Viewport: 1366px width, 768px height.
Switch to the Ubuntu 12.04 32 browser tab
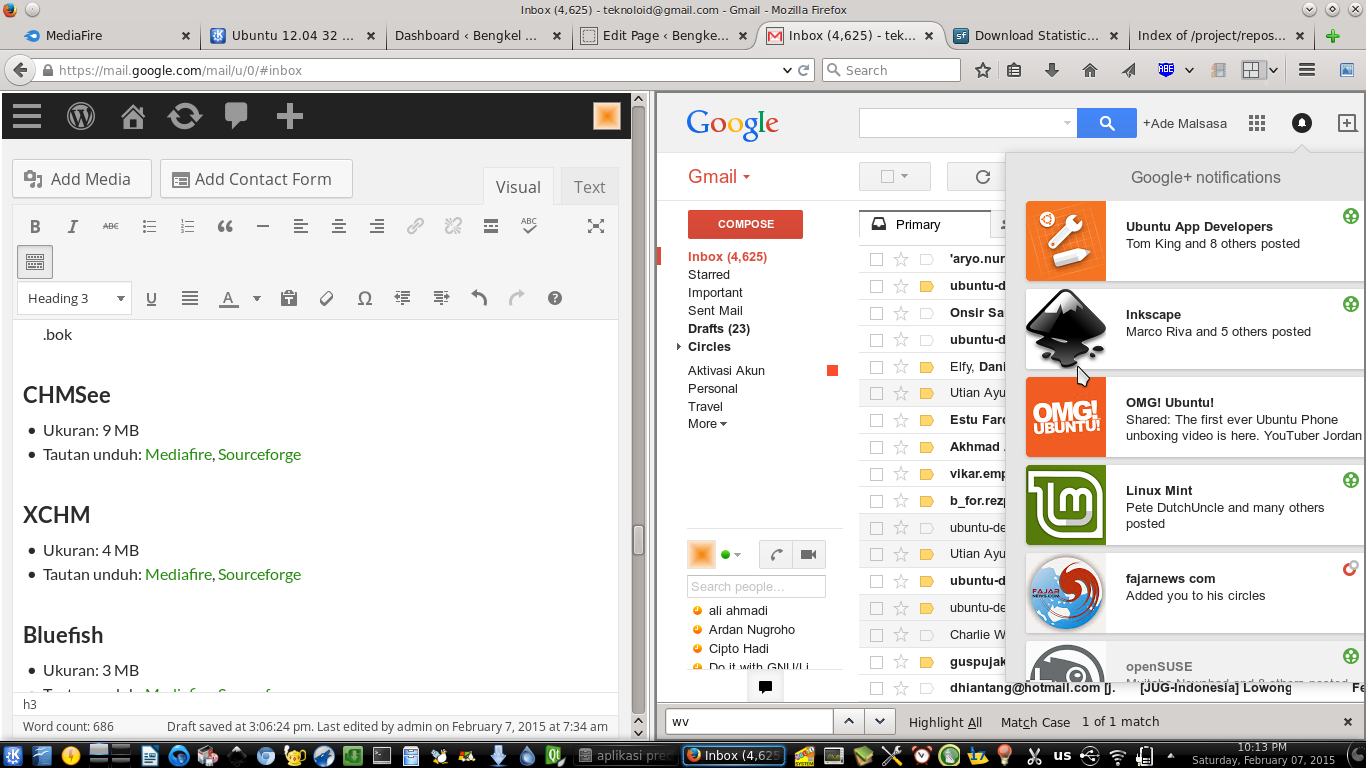click(x=293, y=35)
